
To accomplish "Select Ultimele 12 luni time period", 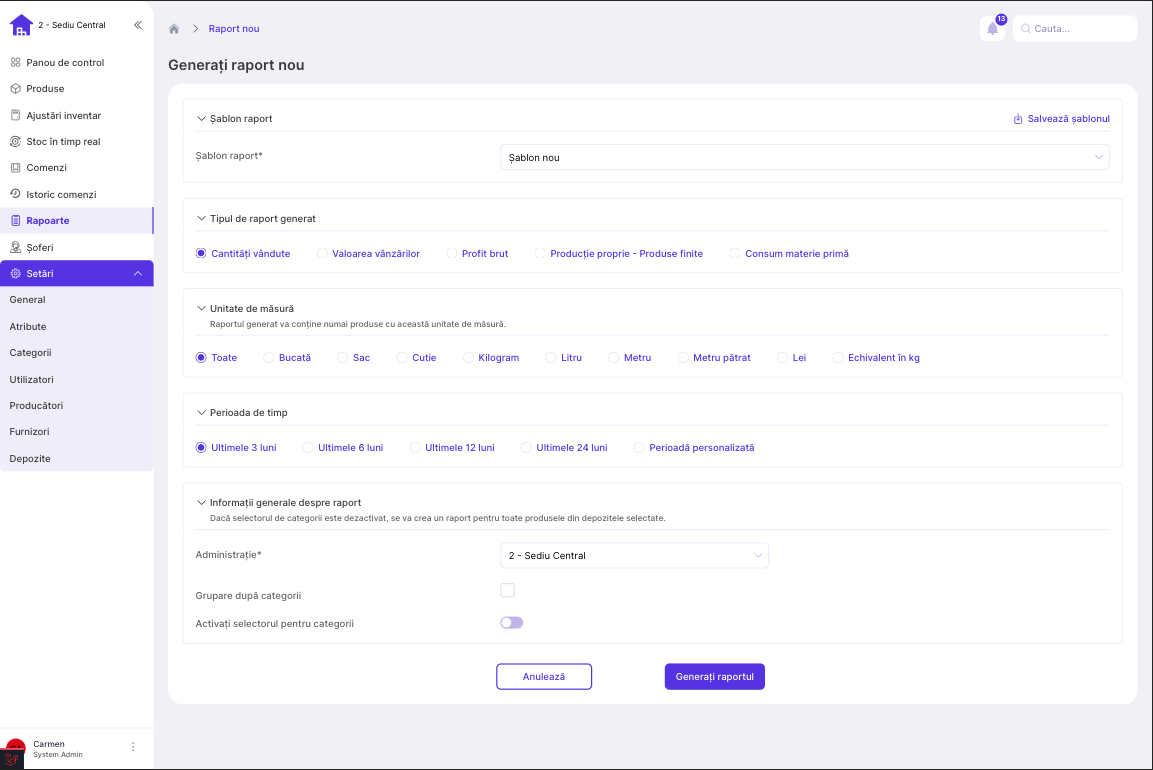I will point(415,448).
